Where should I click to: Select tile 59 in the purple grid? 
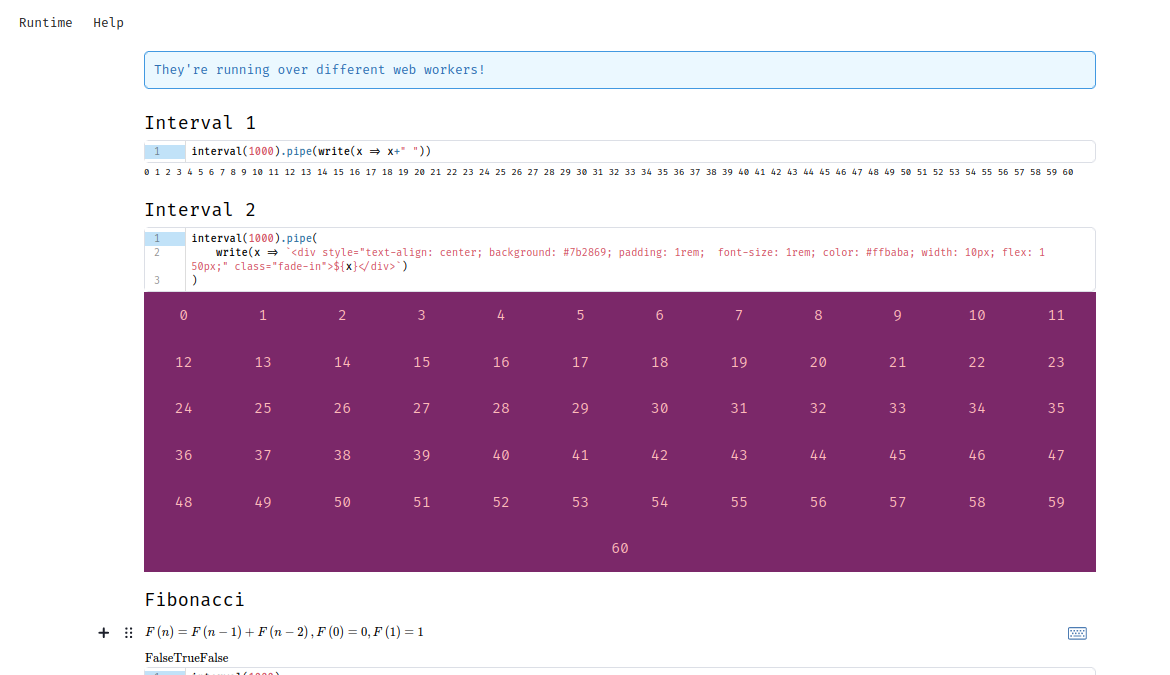[1056, 503]
